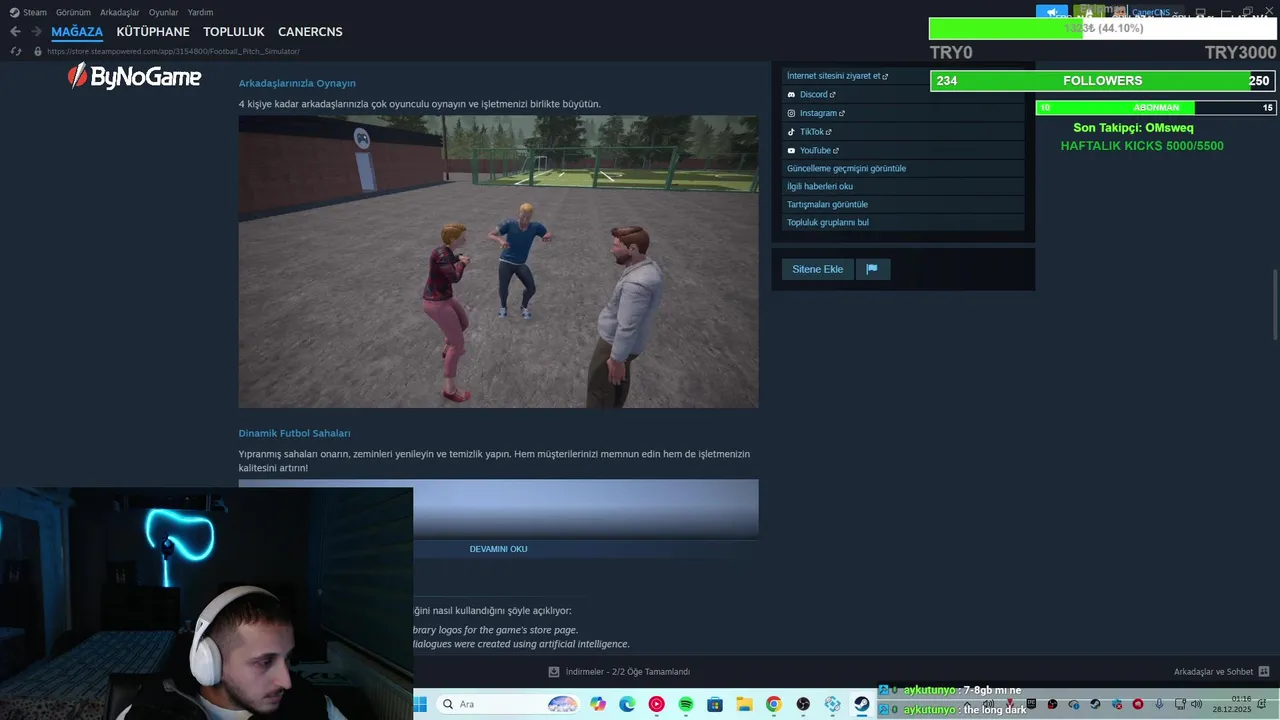
Task: Open the CANERCNS profile tab
Action: point(310,32)
